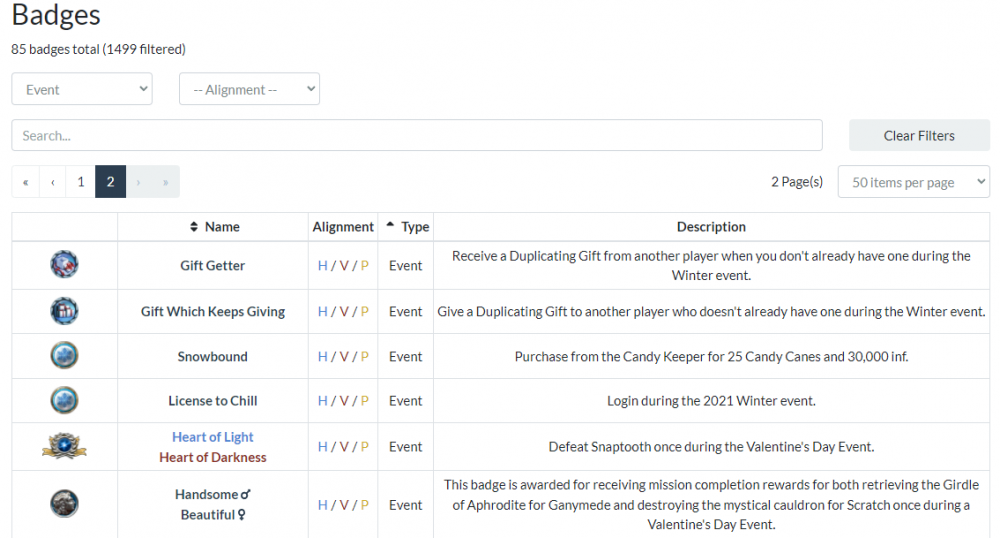Click the License to Chill badge icon
Viewport: 1000px width, 538px height.
[x=64, y=401]
